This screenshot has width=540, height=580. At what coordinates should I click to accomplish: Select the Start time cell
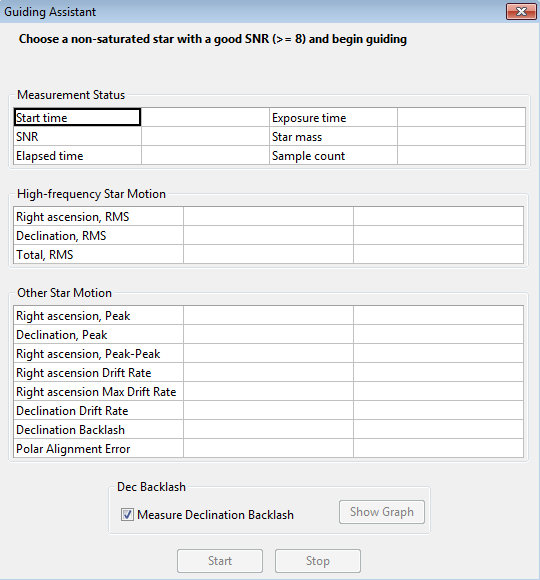77,117
